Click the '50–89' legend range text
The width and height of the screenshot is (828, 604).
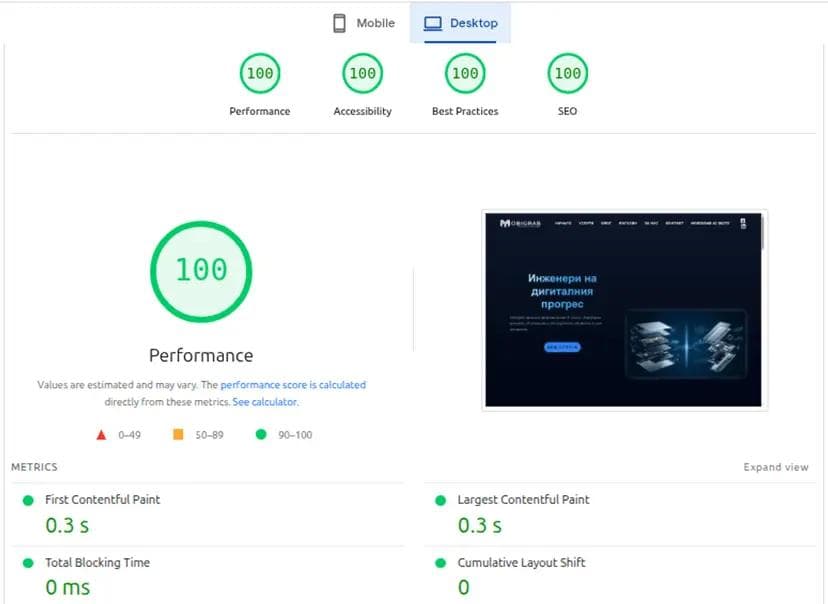click(209, 435)
